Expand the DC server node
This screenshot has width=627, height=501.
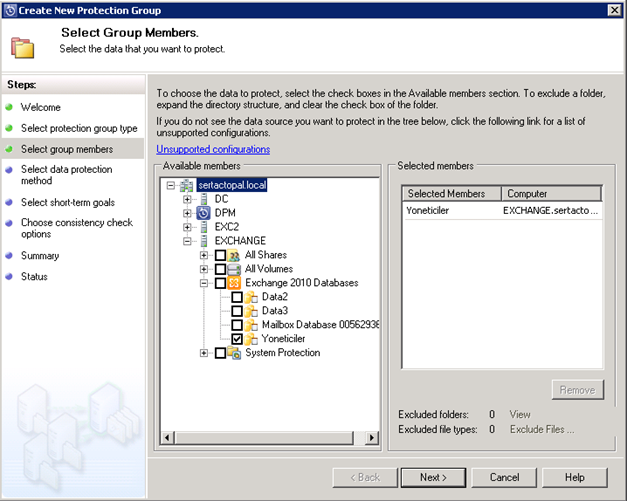coord(187,199)
